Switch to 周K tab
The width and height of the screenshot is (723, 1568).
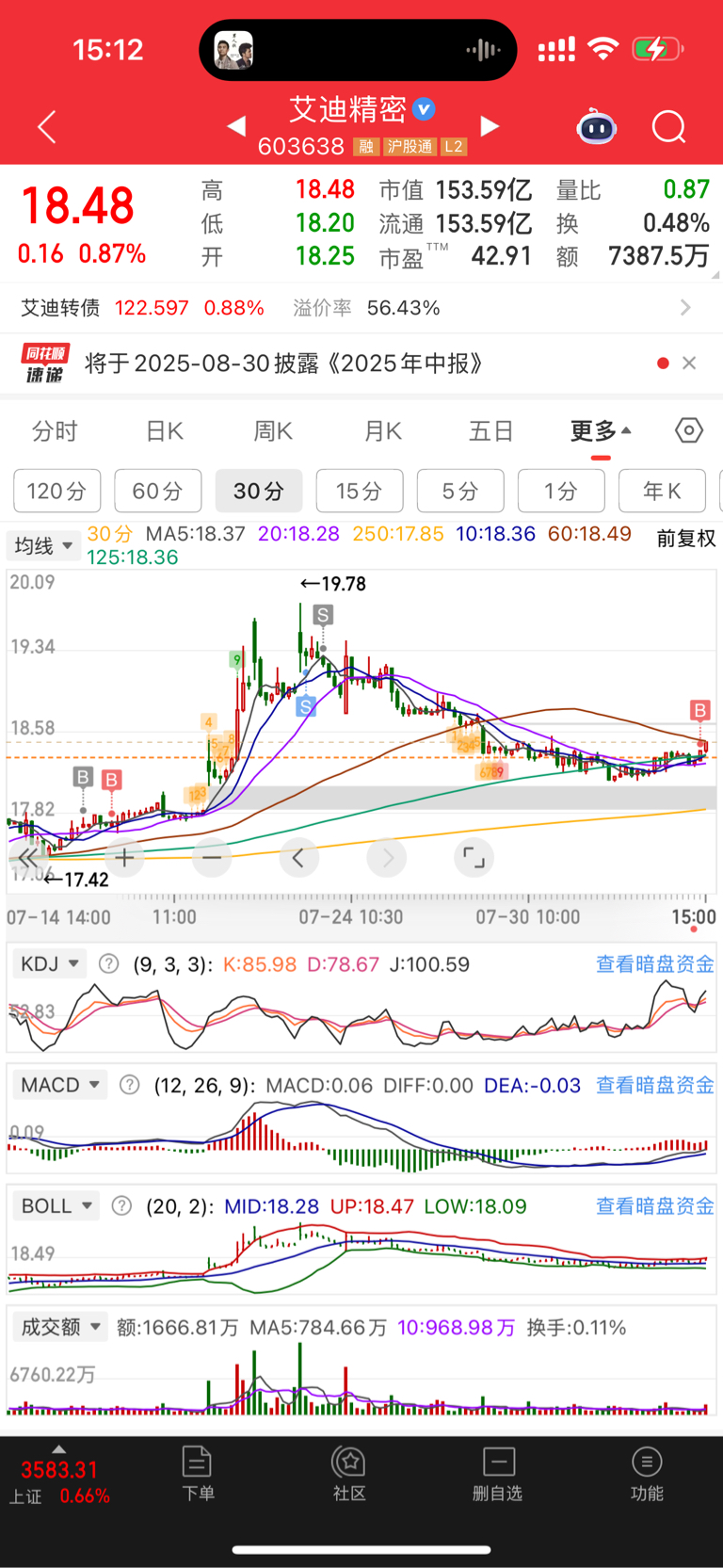click(273, 430)
